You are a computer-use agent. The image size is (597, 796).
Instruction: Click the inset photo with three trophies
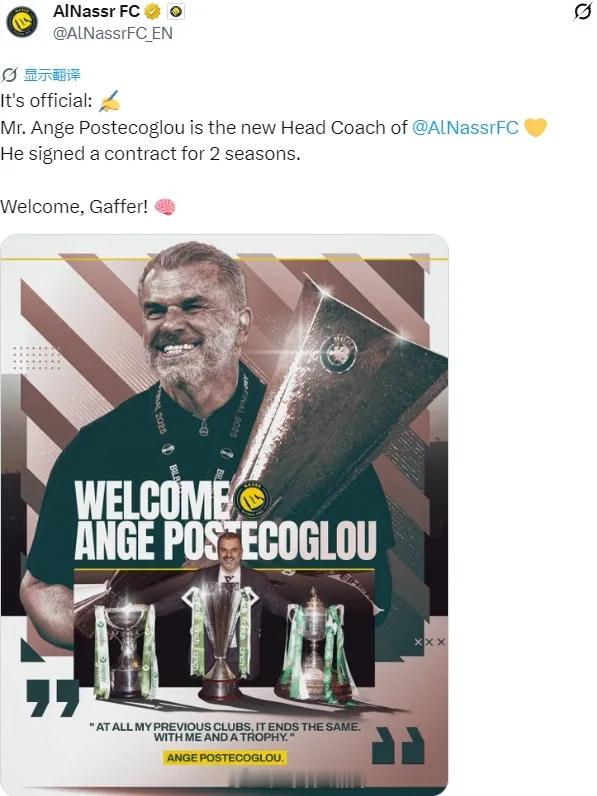click(x=224, y=635)
